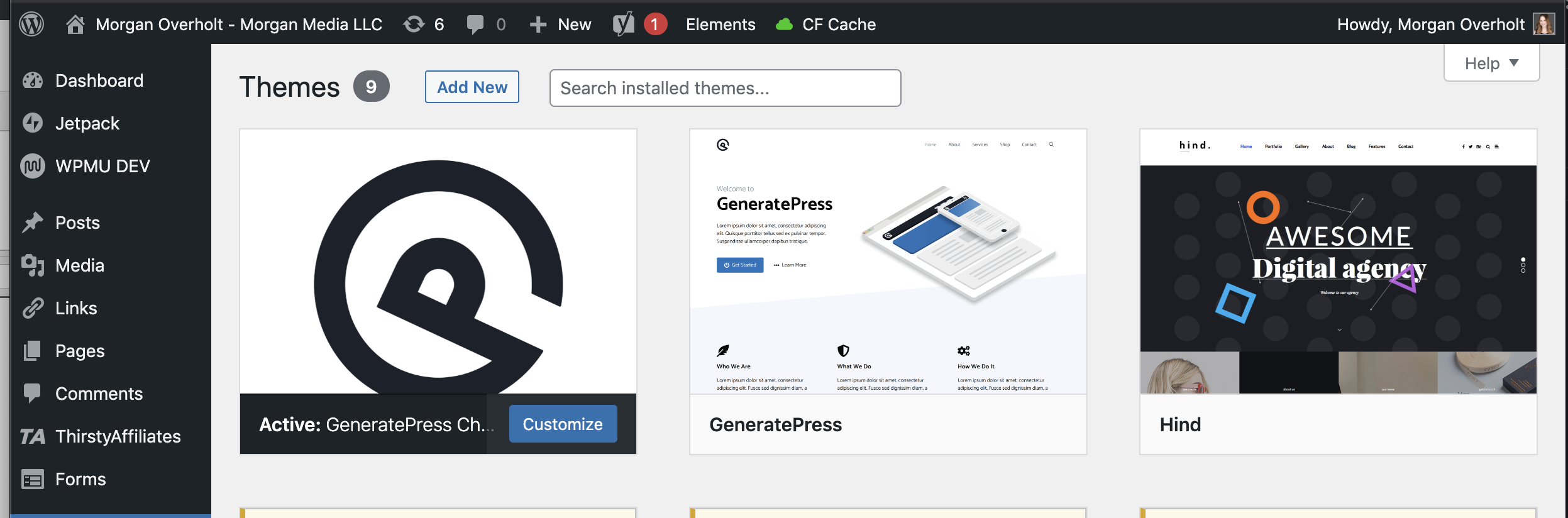Click the red Yoast notification badge
The width and height of the screenshot is (1568, 518).
655,25
